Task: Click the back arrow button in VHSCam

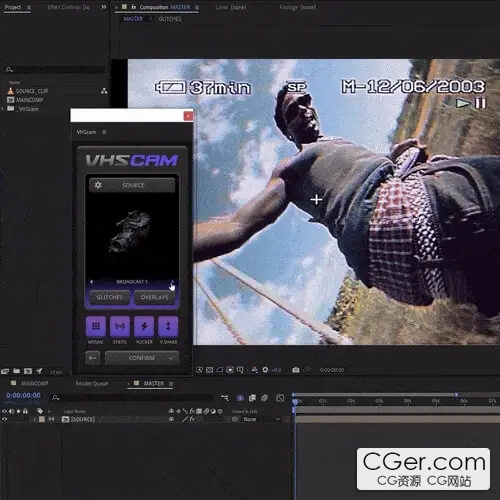Action: pyautogui.click(x=93, y=358)
